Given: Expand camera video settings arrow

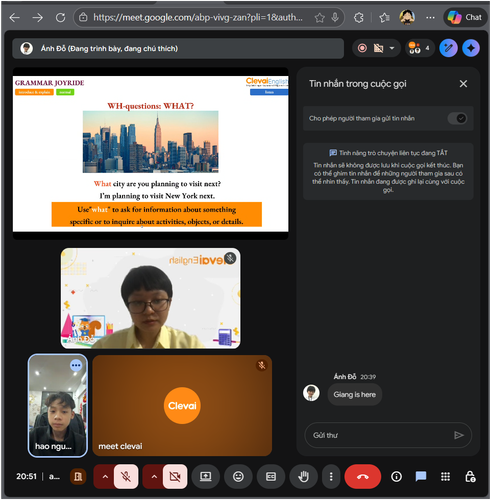Looking at the screenshot, I should 154,477.
